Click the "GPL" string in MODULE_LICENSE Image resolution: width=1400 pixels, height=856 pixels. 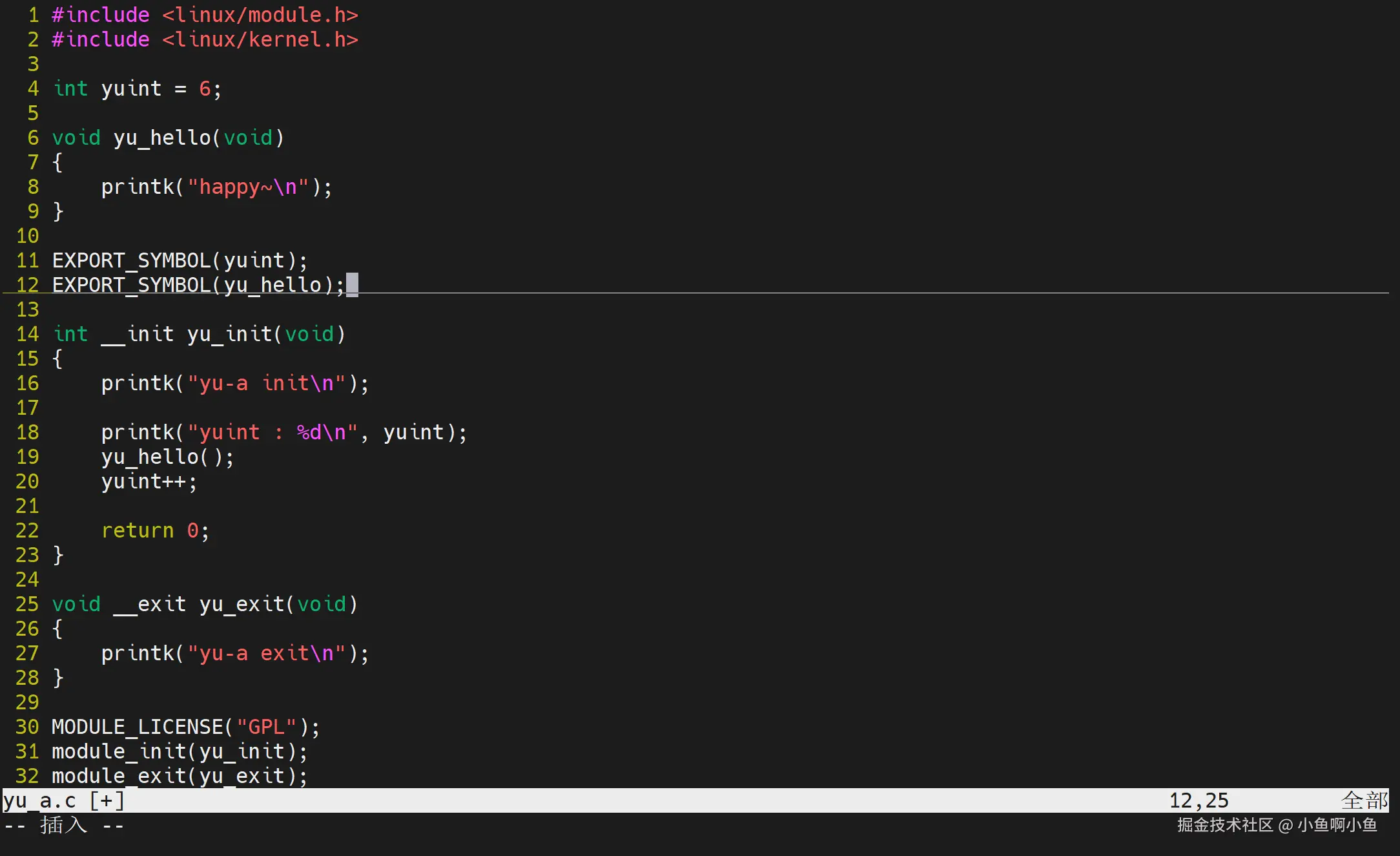(x=266, y=727)
